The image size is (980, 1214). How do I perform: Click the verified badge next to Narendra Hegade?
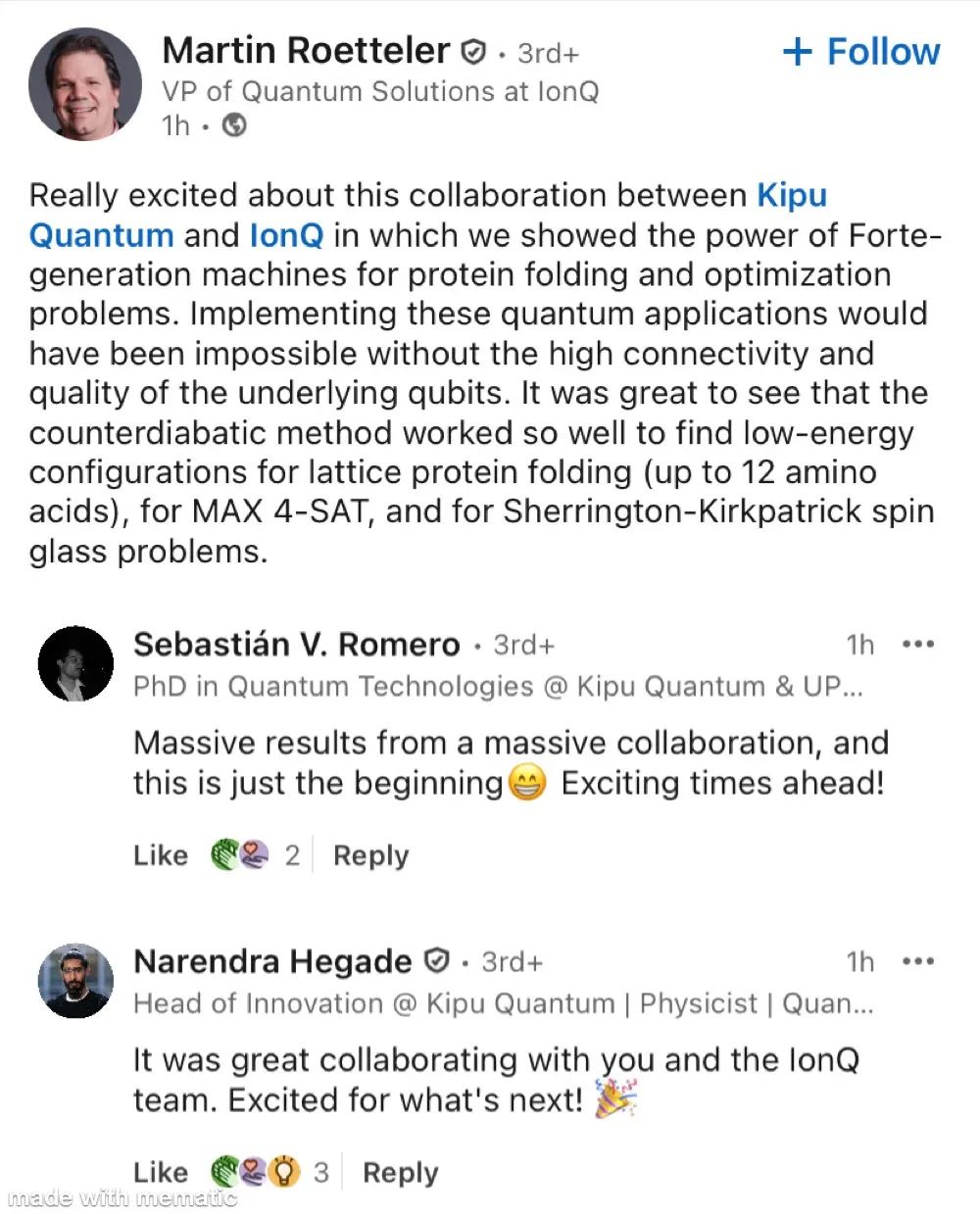437,961
